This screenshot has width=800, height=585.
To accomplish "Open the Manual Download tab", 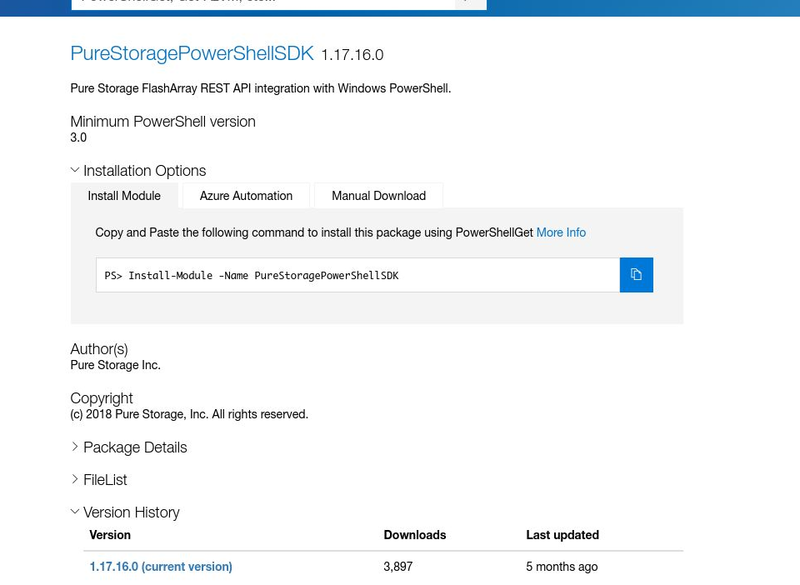I will pos(379,196).
